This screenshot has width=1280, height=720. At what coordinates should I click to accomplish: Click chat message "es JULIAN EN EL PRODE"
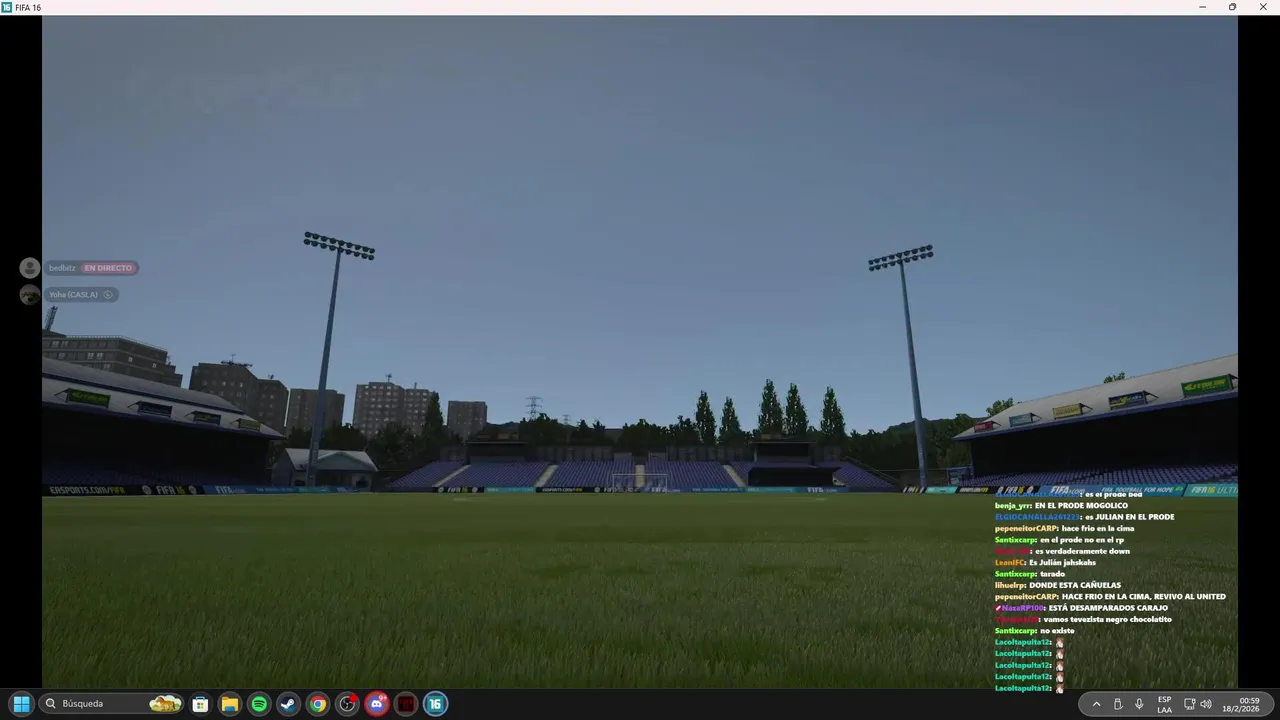[x=1129, y=517]
